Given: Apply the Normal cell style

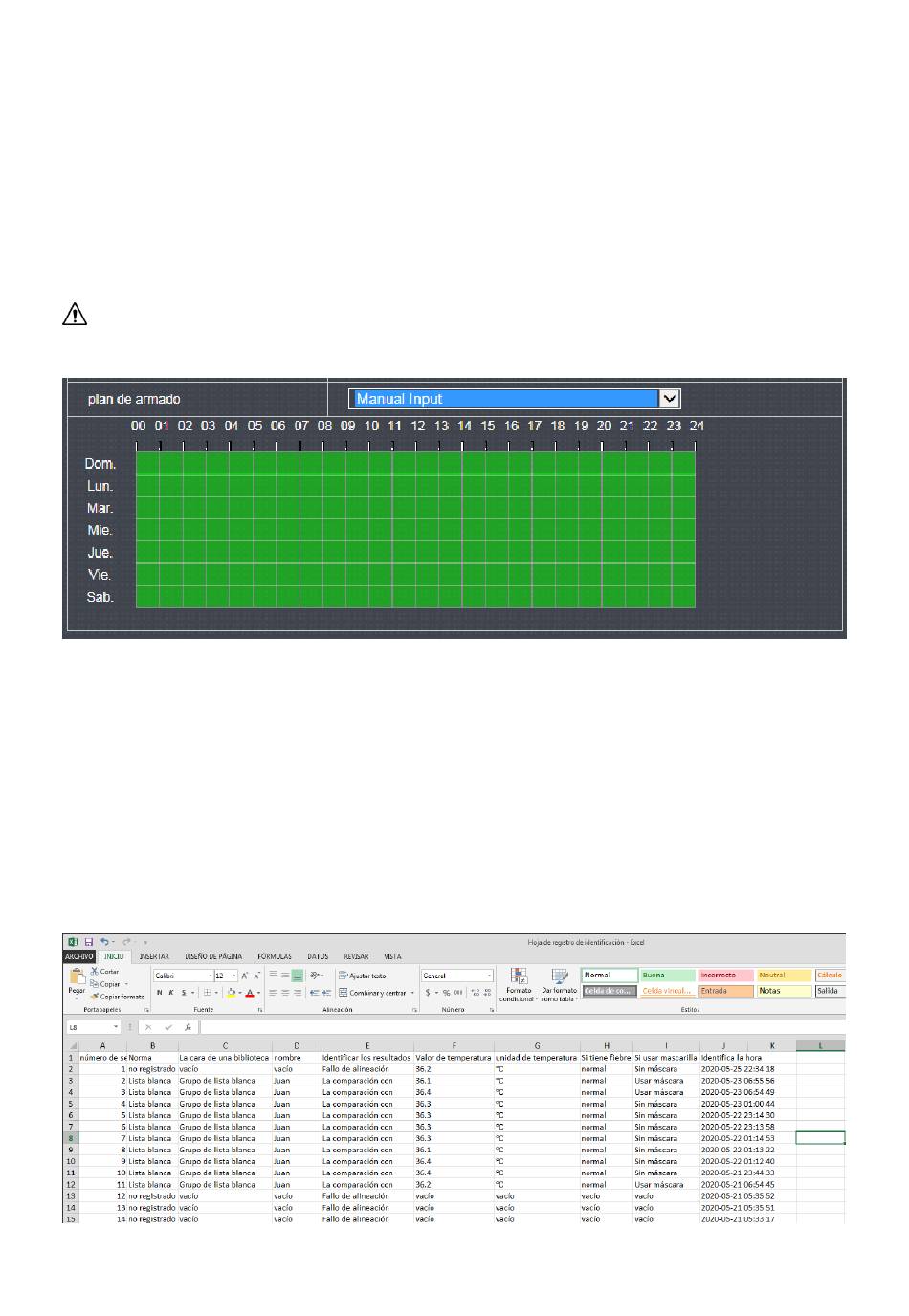Looking at the screenshot, I should [x=610, y=976].
